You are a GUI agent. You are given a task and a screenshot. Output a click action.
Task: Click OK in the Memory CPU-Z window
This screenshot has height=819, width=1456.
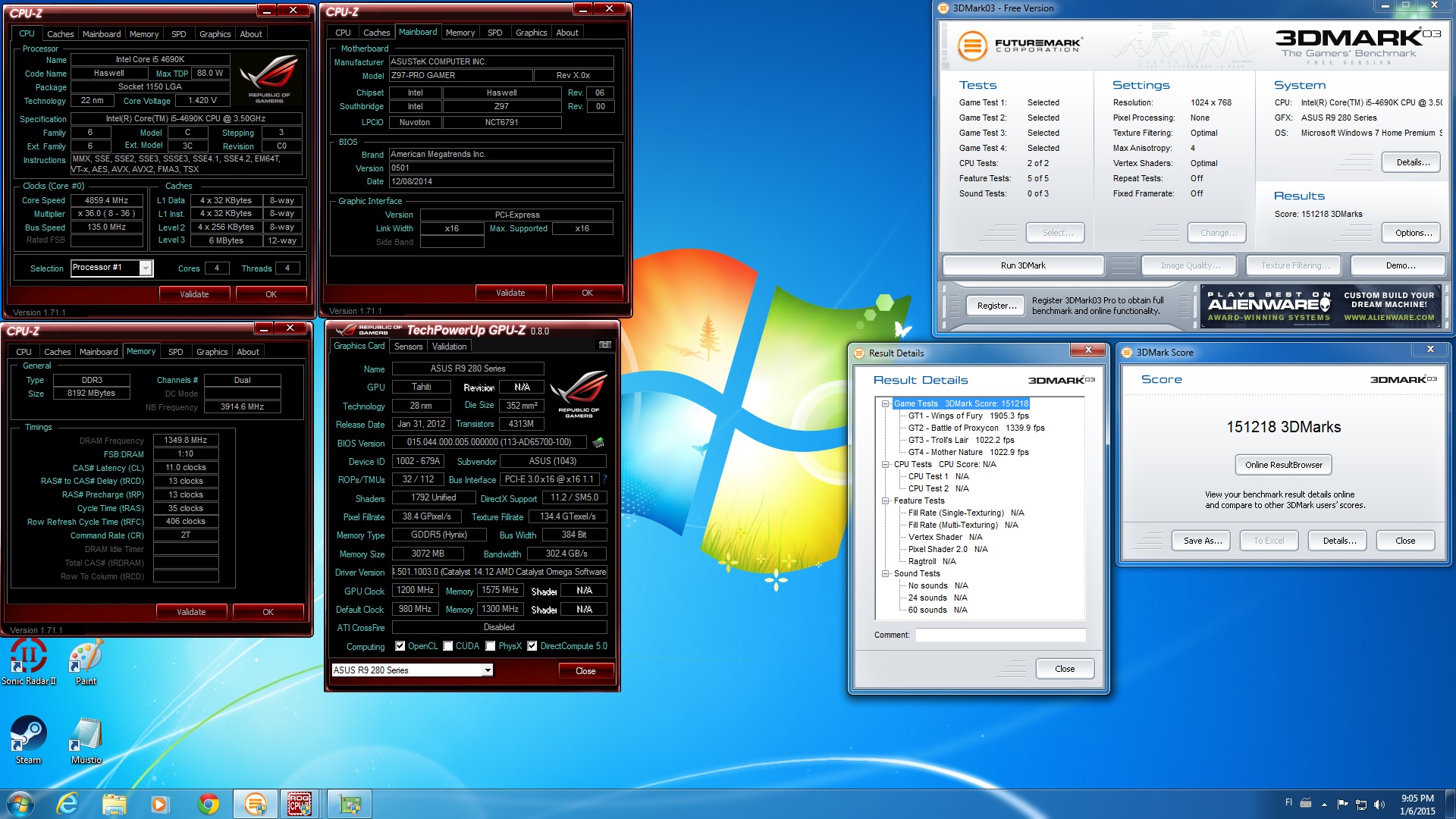pos(268,612)
